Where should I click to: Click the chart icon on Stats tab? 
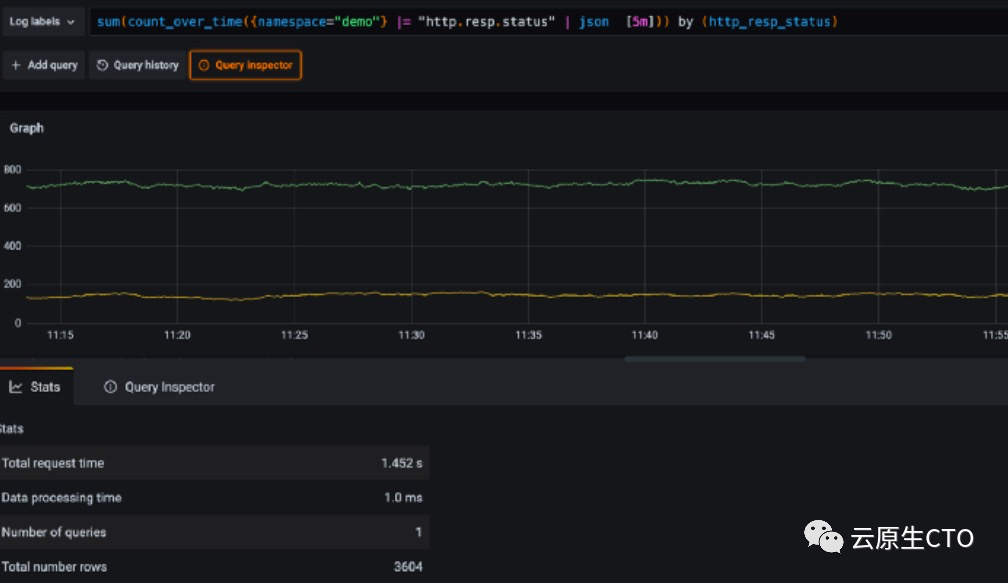point(16,387)
